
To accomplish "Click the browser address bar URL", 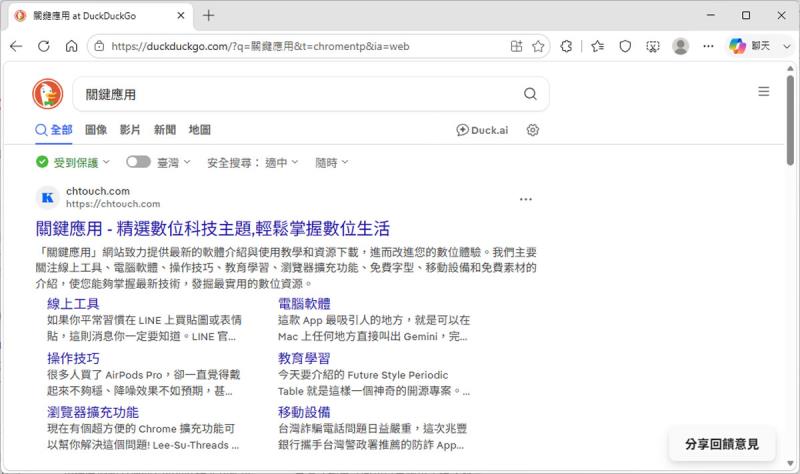I will [260, 46].
